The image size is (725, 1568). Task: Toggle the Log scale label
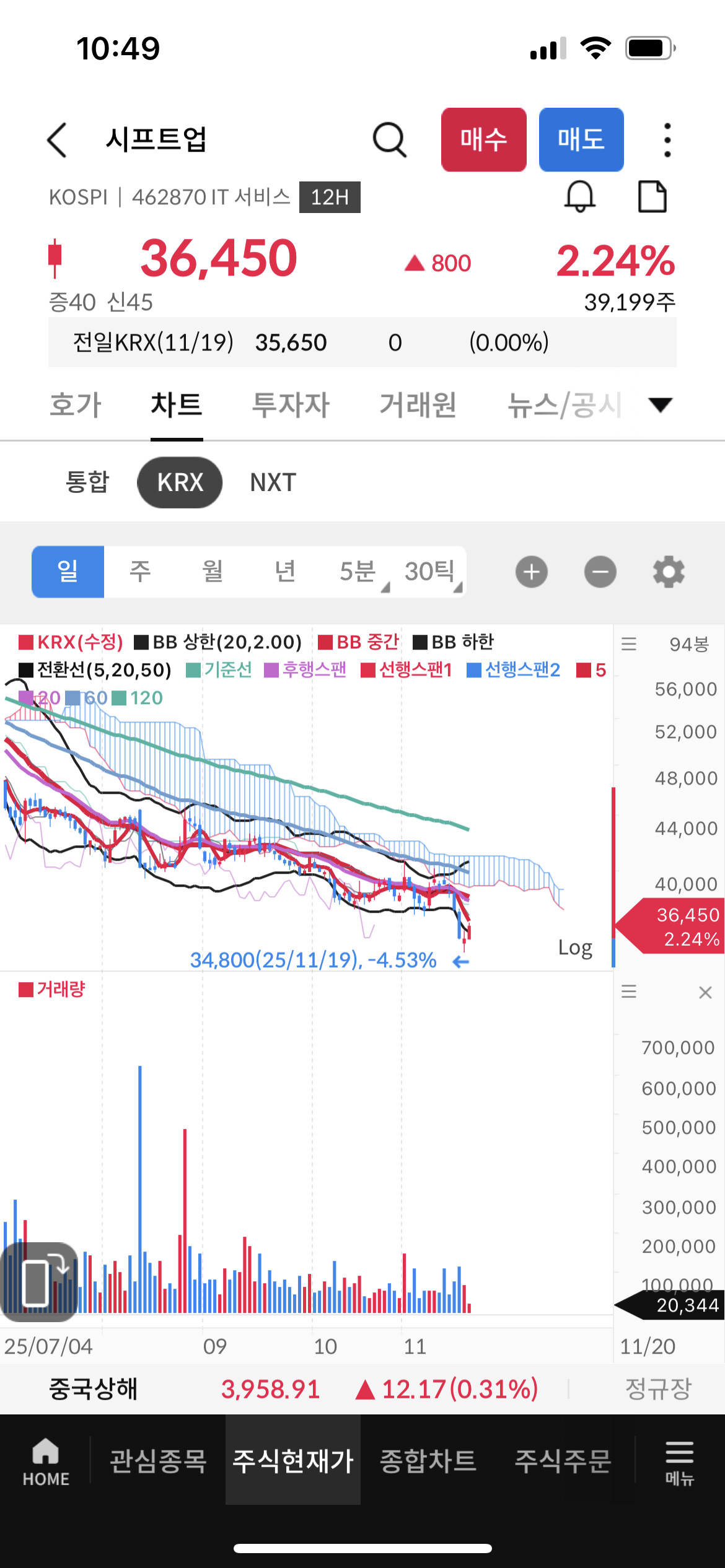[x=575, y=947]
